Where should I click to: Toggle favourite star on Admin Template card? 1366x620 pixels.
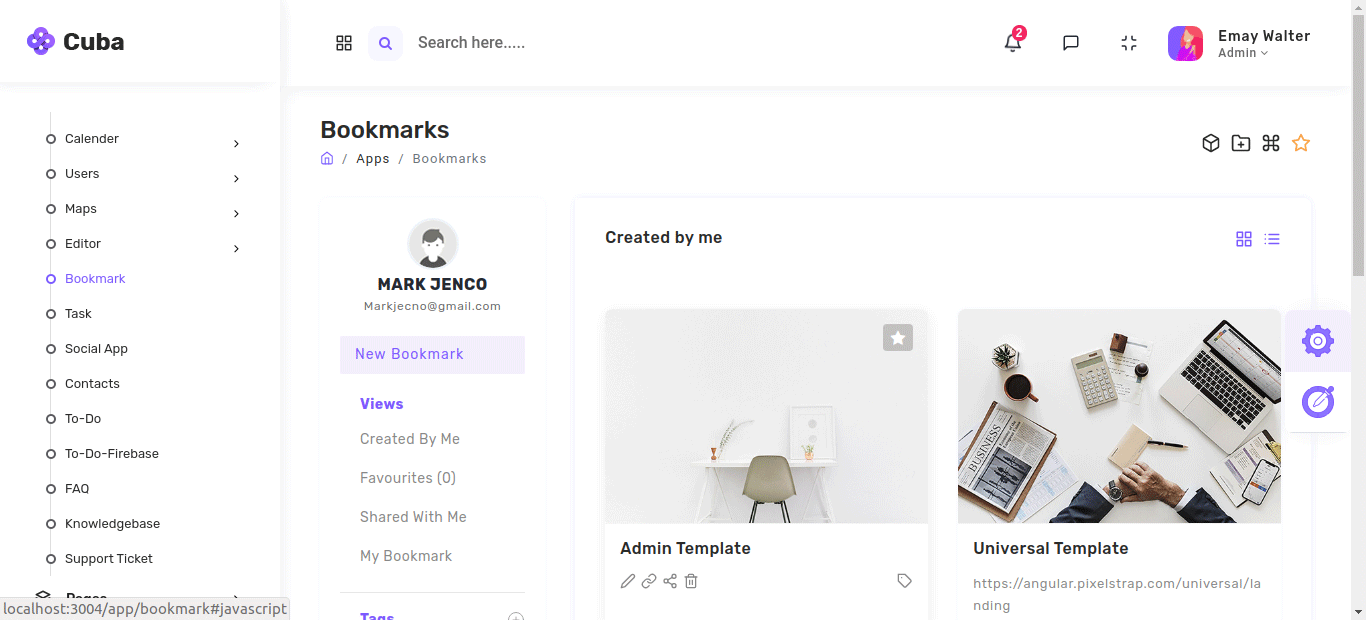click(898, 338)
